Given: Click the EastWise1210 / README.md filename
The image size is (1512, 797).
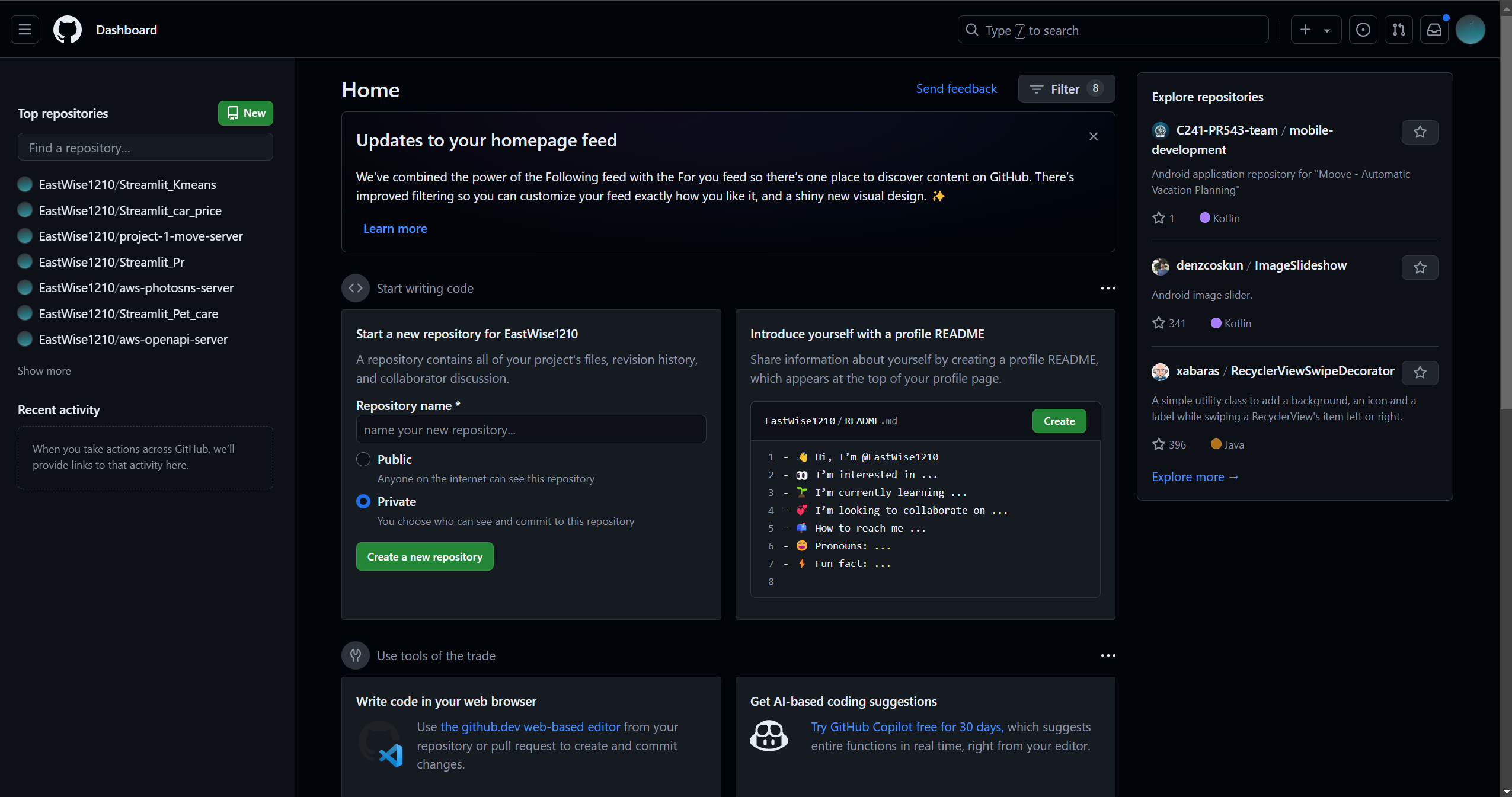Looking at the screenshot, I should pyautogui.click(x=830, y=421).
